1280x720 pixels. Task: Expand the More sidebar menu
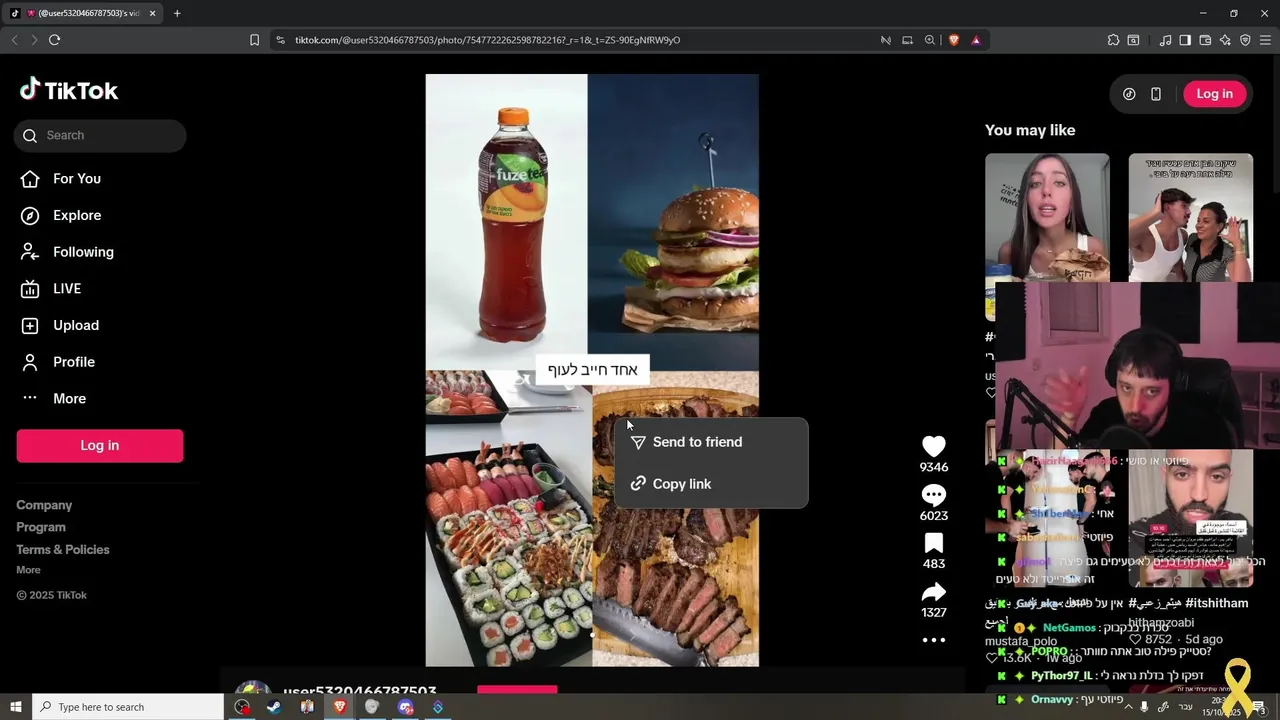click(x=69, y=398)
